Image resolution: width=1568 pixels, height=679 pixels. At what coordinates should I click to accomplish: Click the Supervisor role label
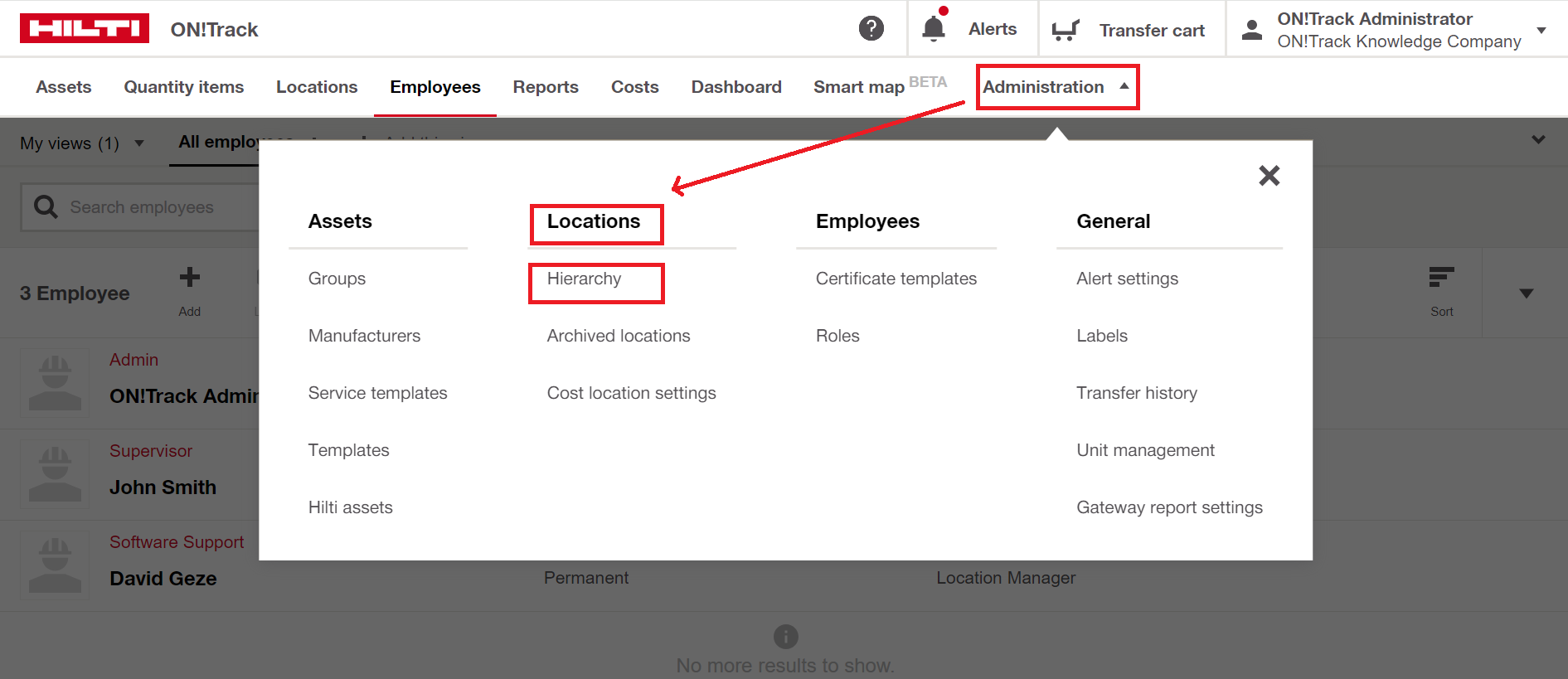[x=150, y=451]
